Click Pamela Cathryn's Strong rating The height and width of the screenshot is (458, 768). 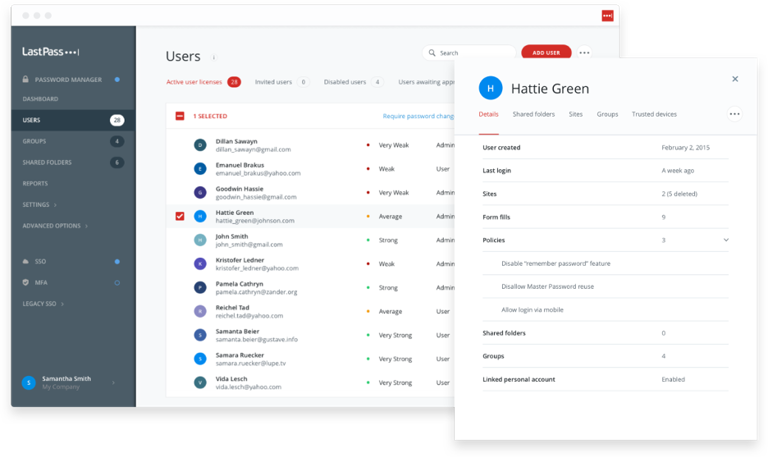click(388, 288)
